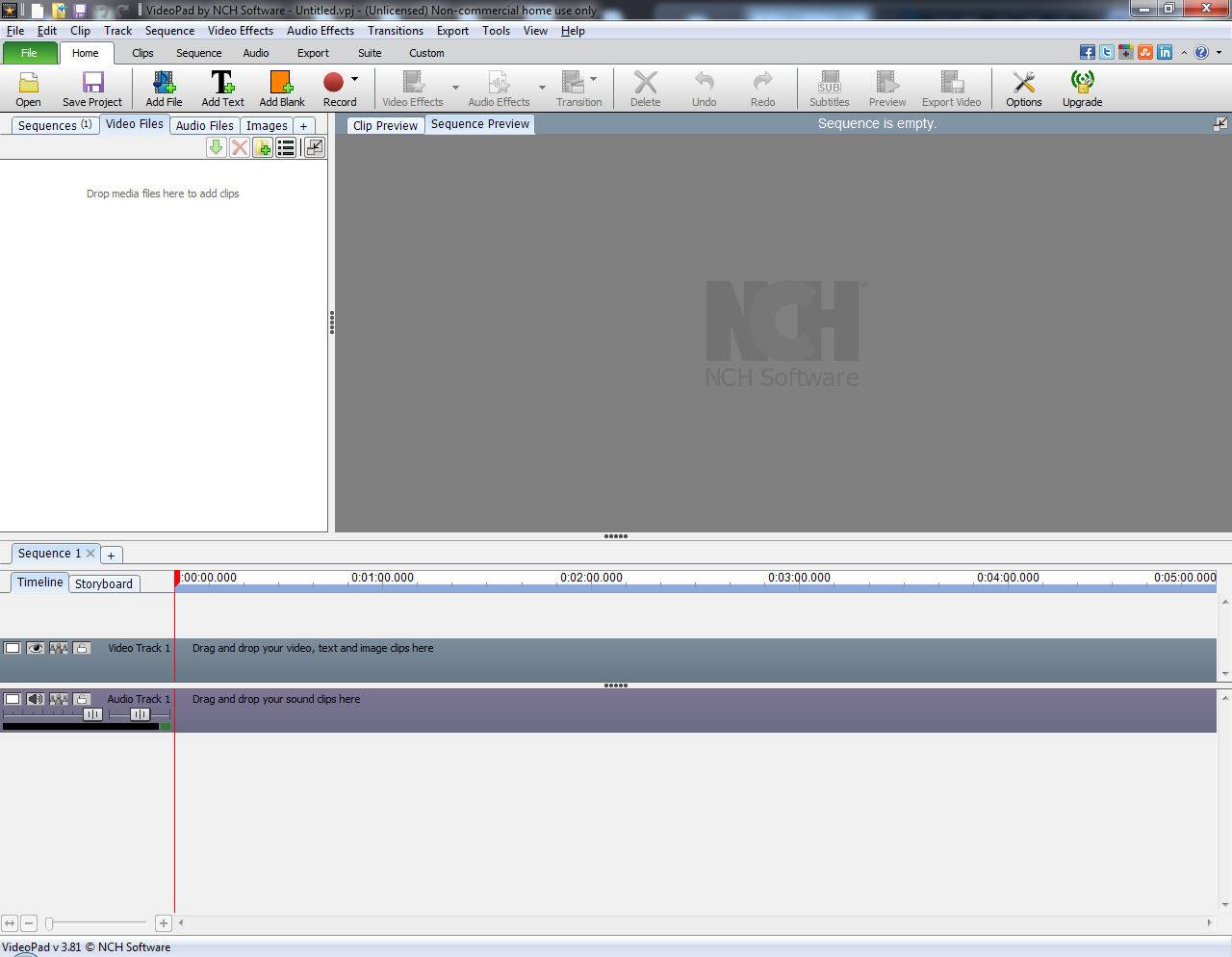The image size is (1232, 957).
Task: Open the Transitions menu
Action: pyautogui.click(x=396, y=30)
